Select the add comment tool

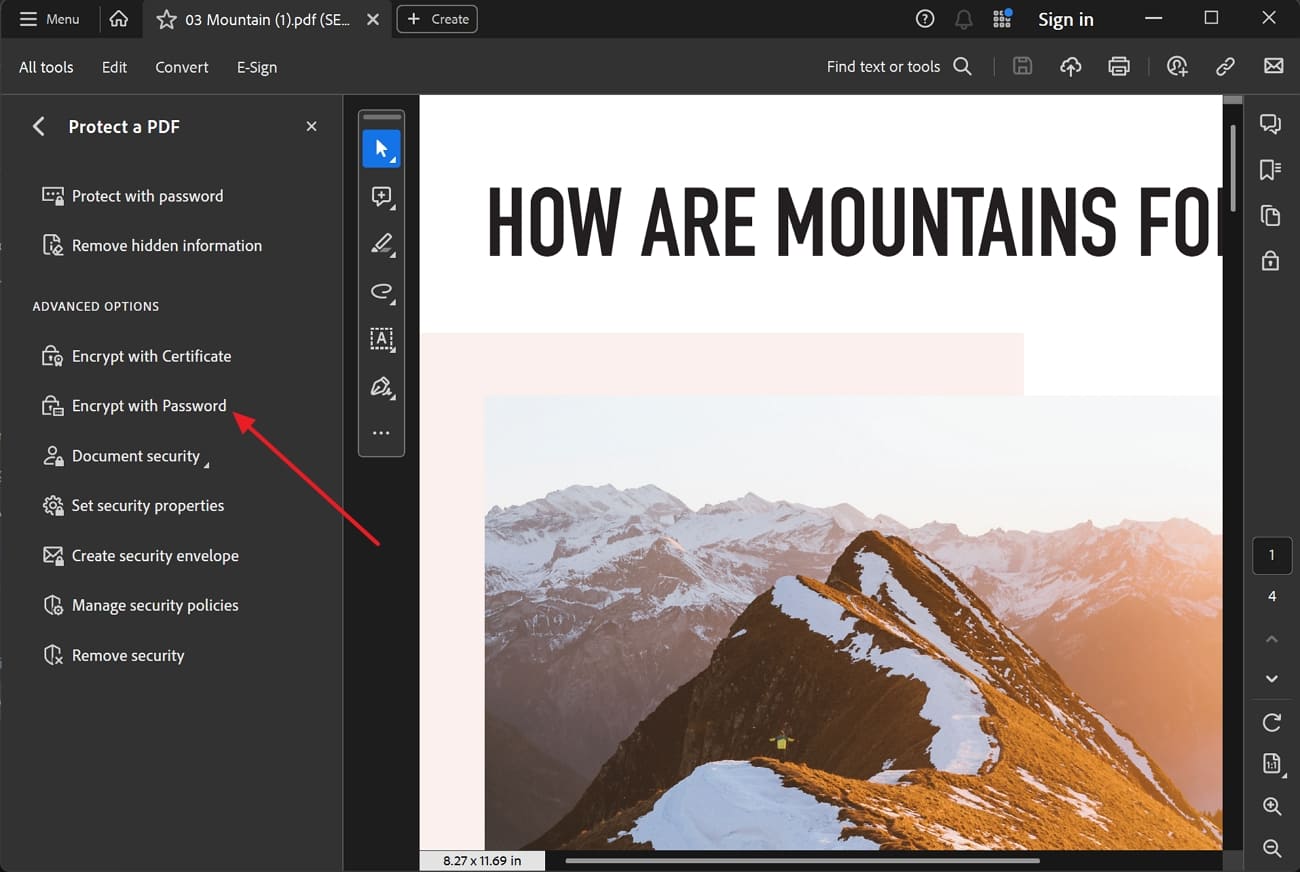381,196
